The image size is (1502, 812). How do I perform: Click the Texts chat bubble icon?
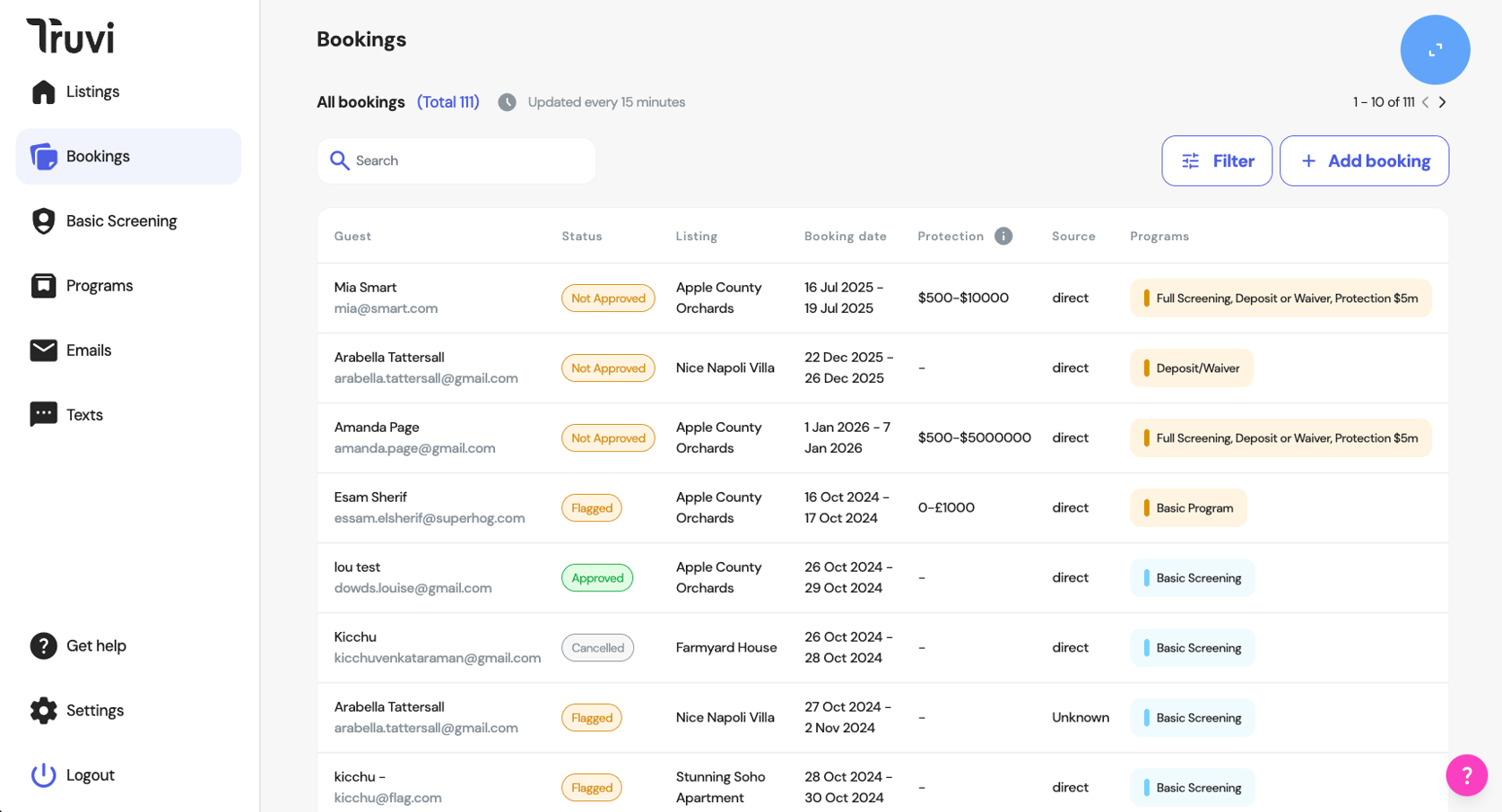[43, 414]
